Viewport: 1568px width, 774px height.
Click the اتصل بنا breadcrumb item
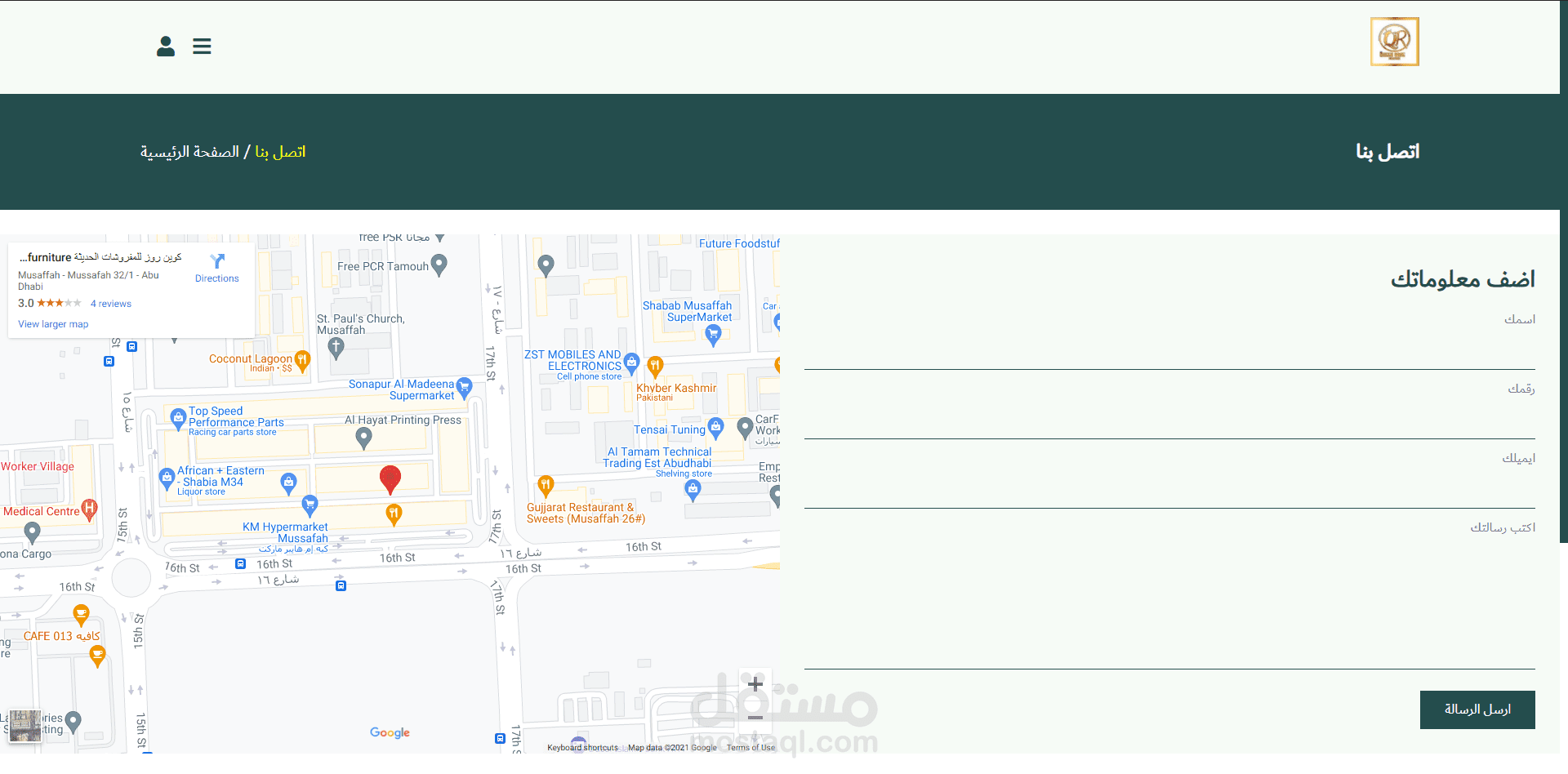280,152
